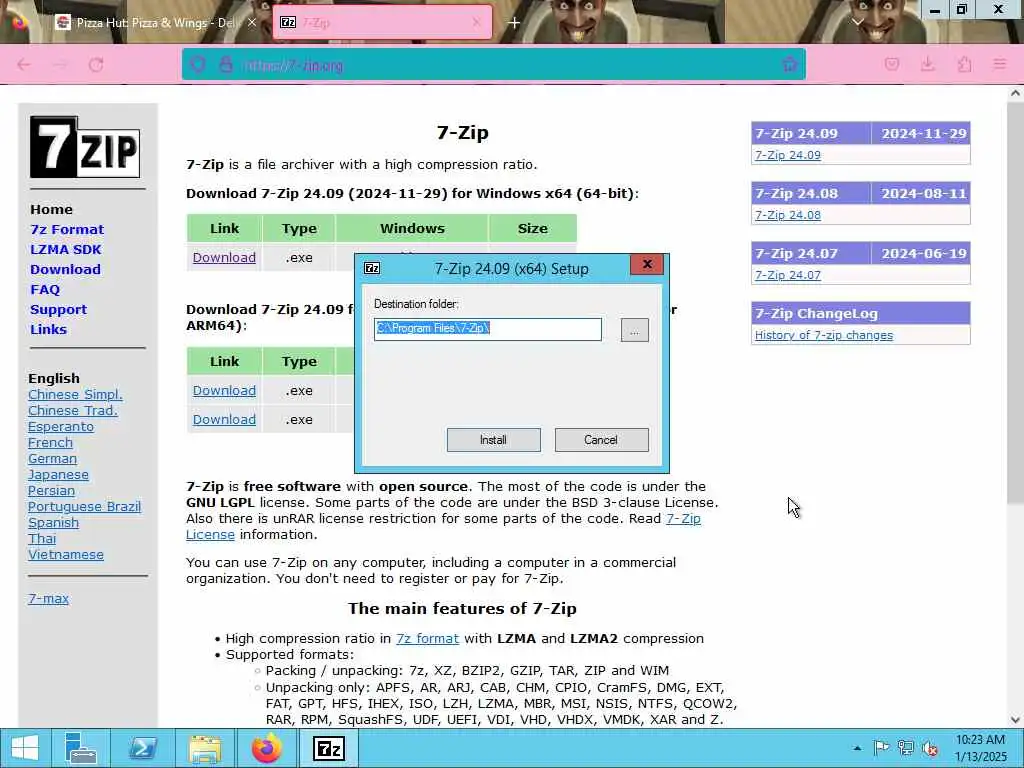Open File Explorer from taskbar
The image size is (1024, 768).
204,748
